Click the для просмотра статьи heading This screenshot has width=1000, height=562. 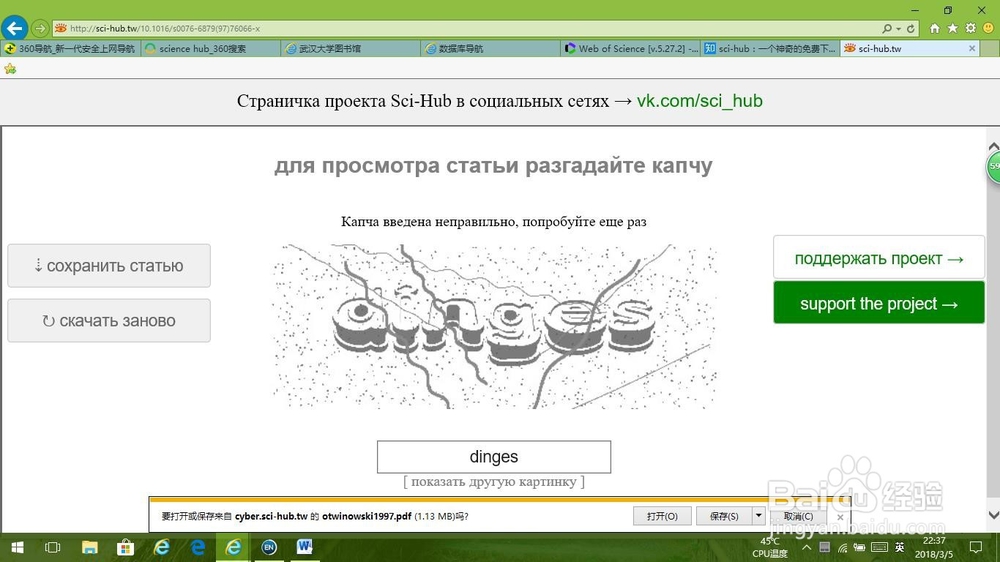point(494,166)
